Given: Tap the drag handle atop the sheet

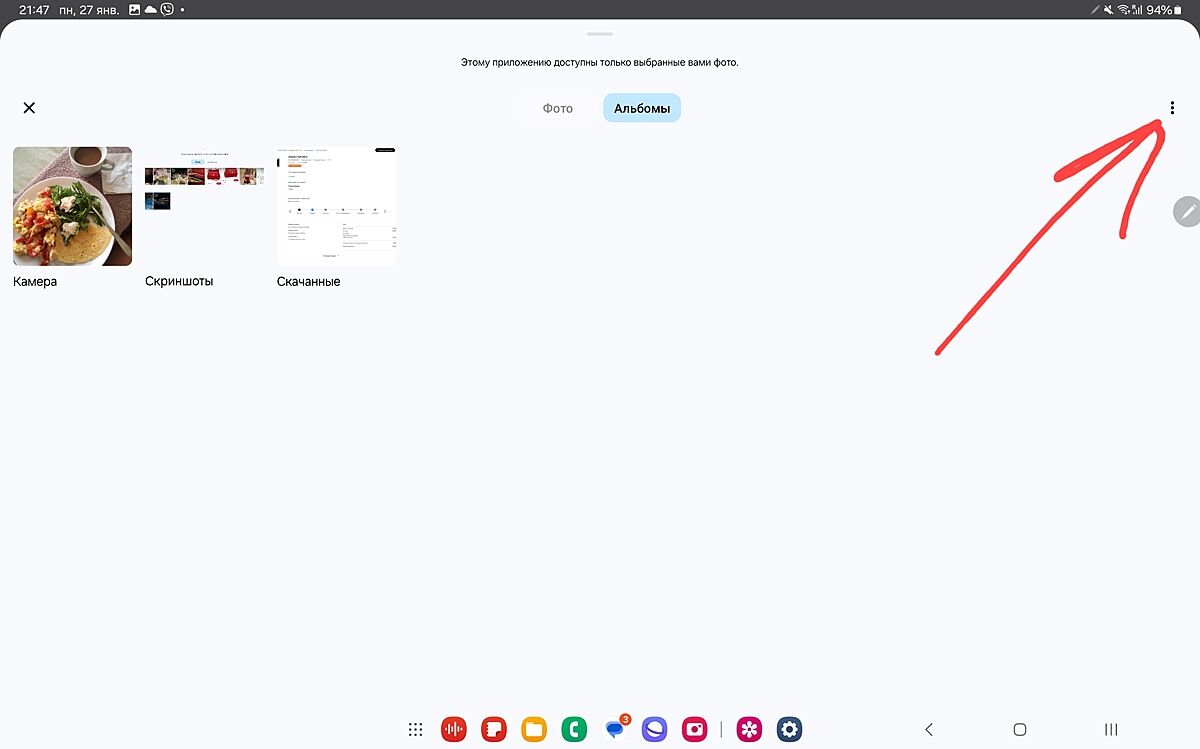Looking at the screenshot, I should (600, 34).
